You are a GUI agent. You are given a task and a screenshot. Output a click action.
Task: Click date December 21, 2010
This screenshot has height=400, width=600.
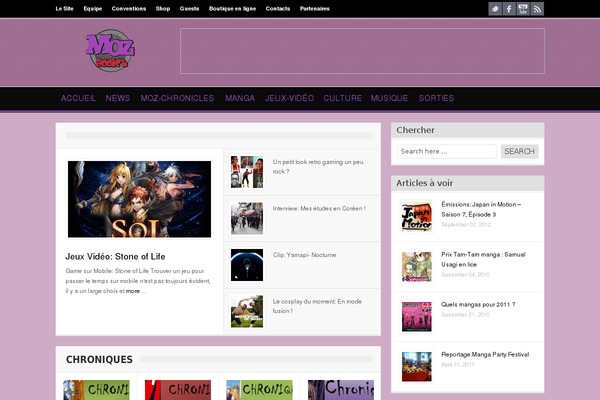tap(465, 315)
